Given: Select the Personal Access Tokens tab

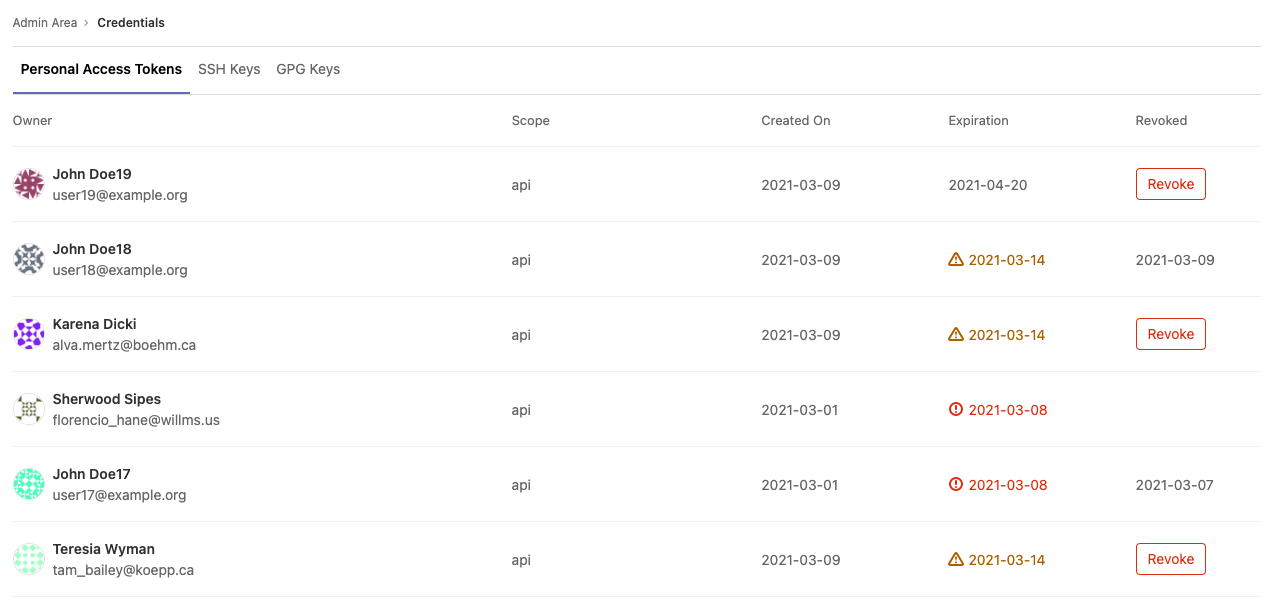Looking at the screenshot, I should pos(100,69).
